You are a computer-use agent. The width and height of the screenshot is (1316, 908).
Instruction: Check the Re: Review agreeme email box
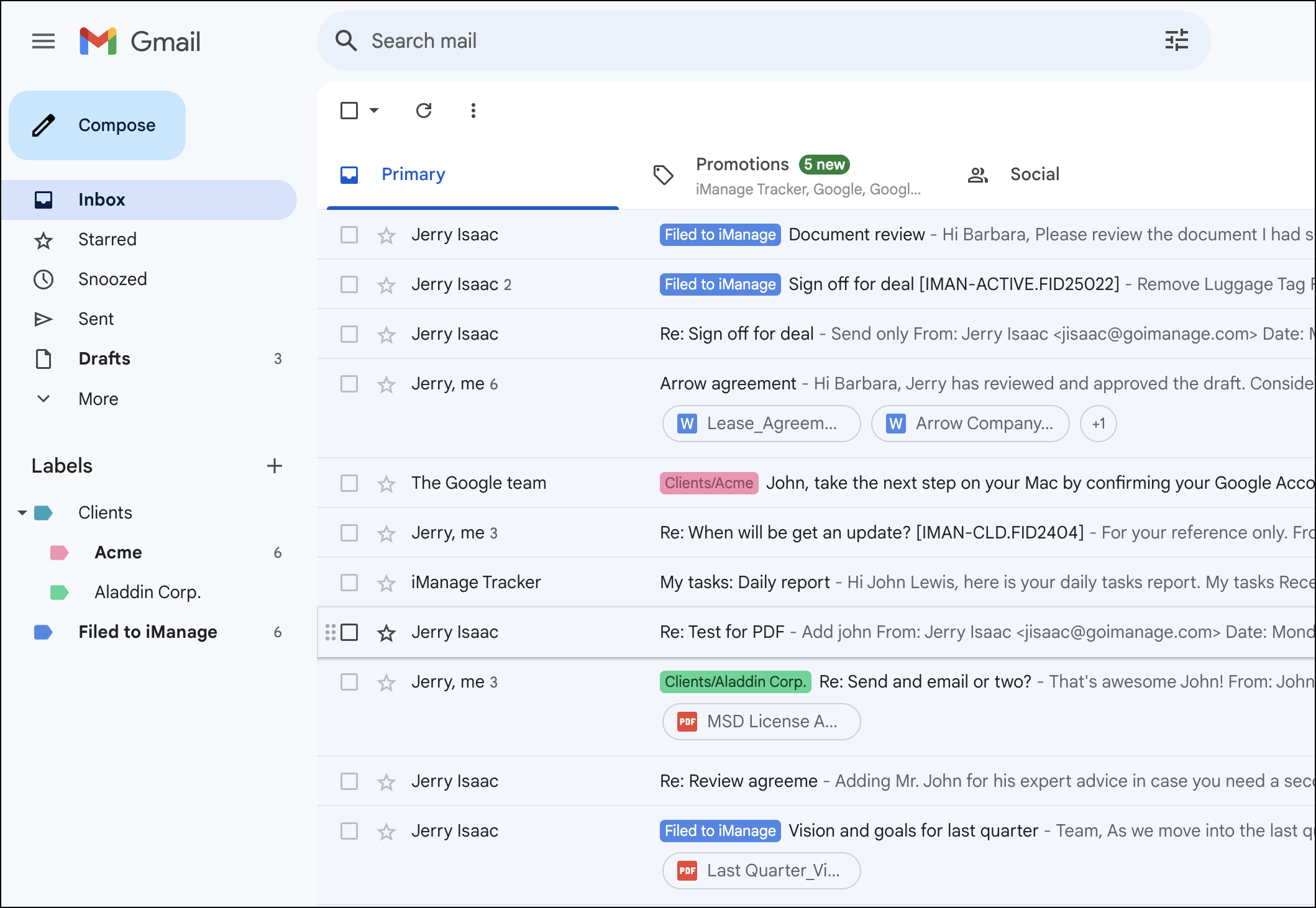[349, 781]
